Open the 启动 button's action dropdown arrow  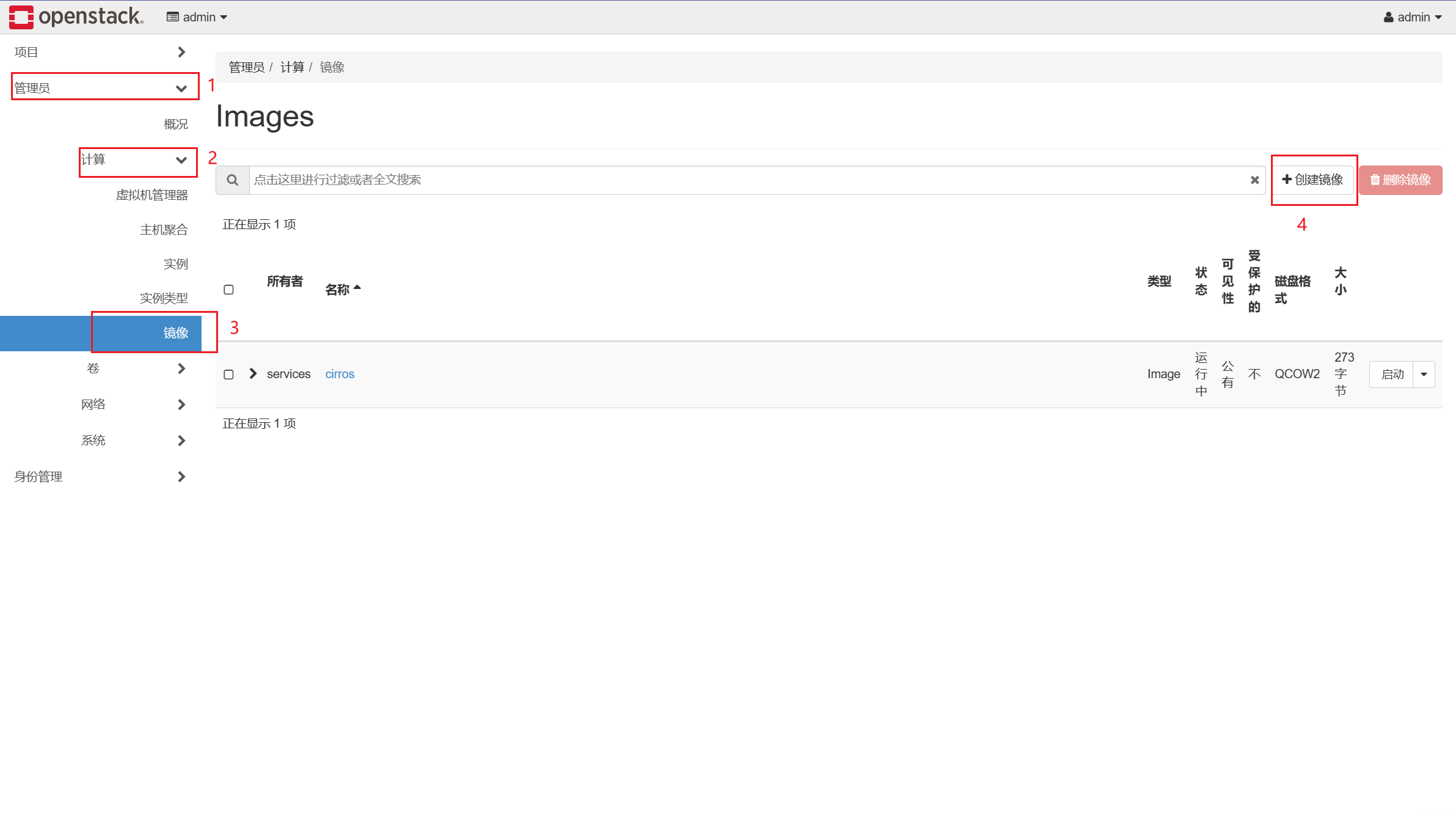click(1424, 375)
